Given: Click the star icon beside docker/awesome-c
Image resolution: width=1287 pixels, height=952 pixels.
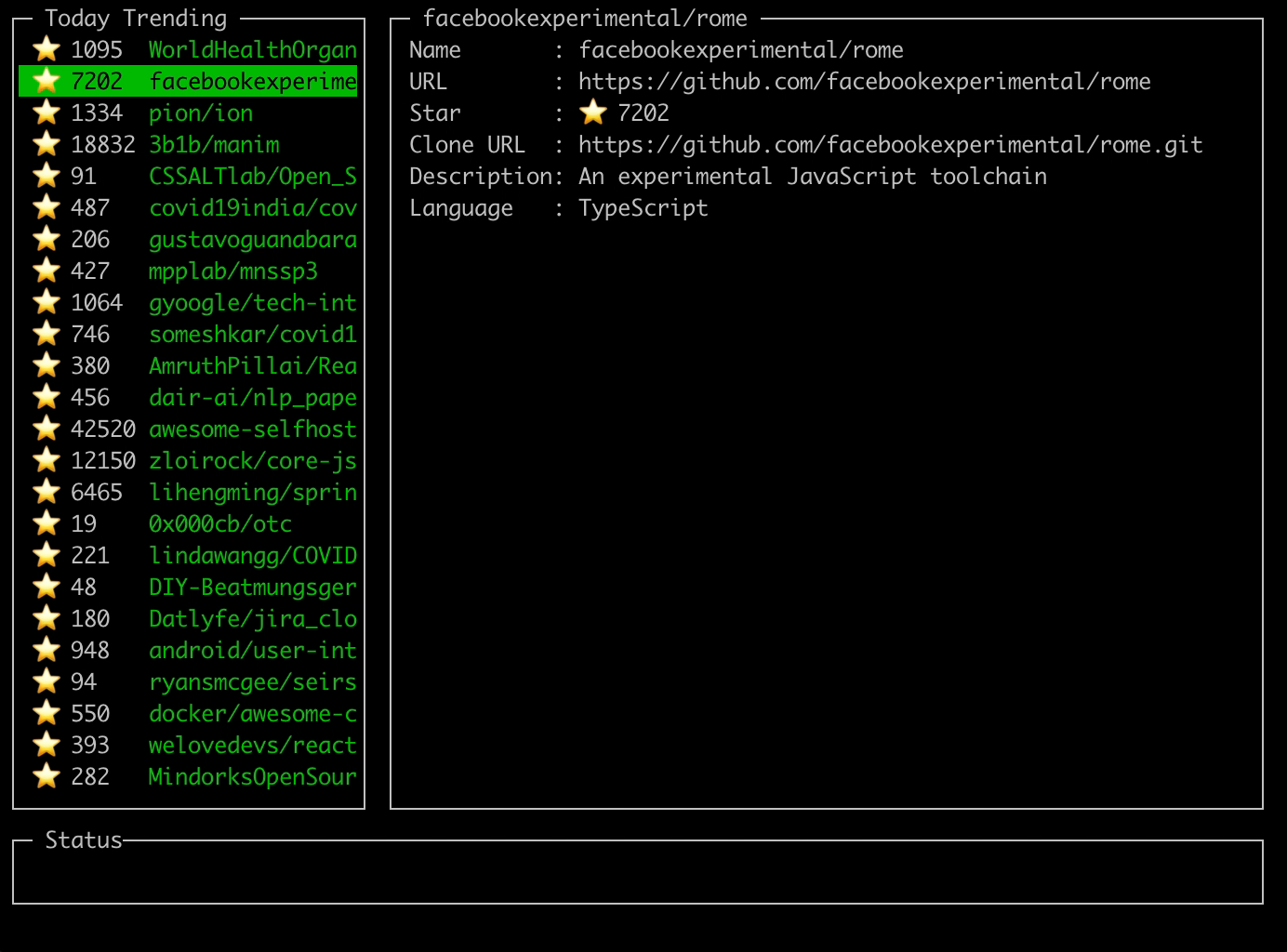Looking at the screenshot, I should pyautogui.click(x=46, y=713).
